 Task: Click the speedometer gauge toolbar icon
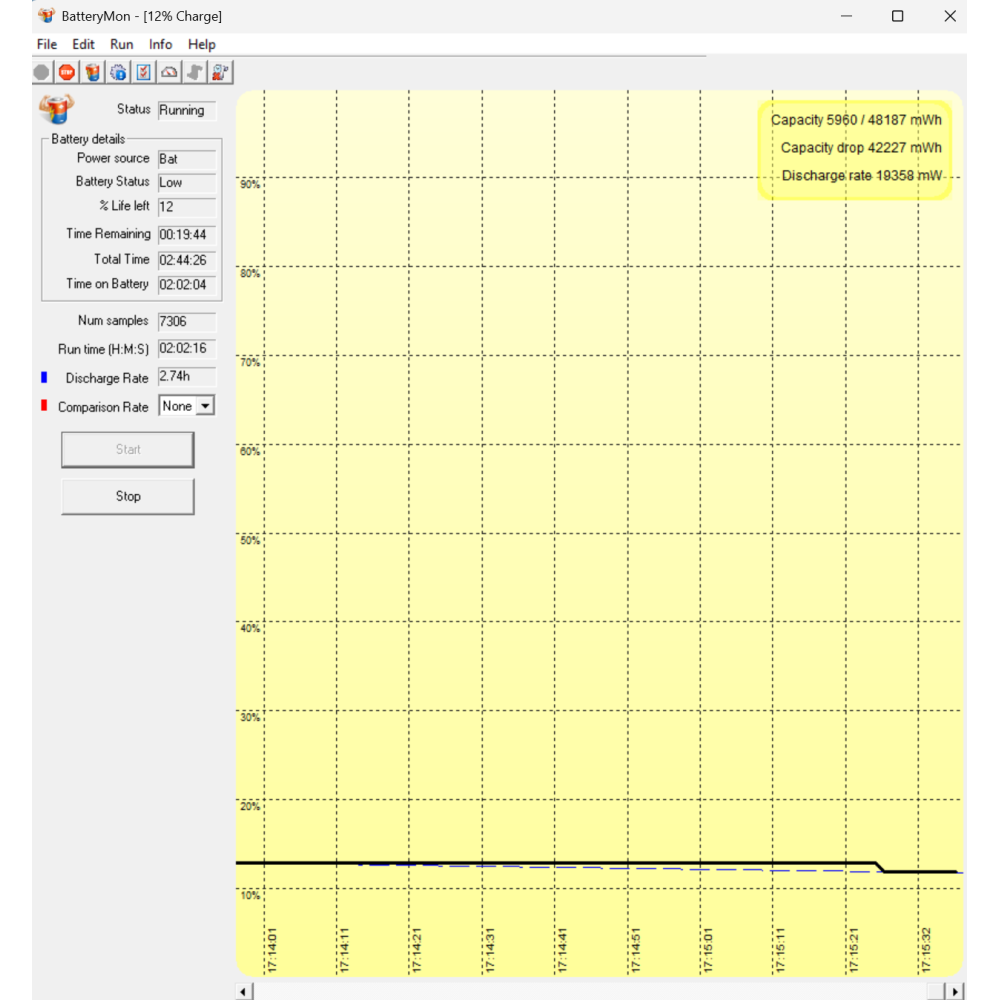click(170, 72)
